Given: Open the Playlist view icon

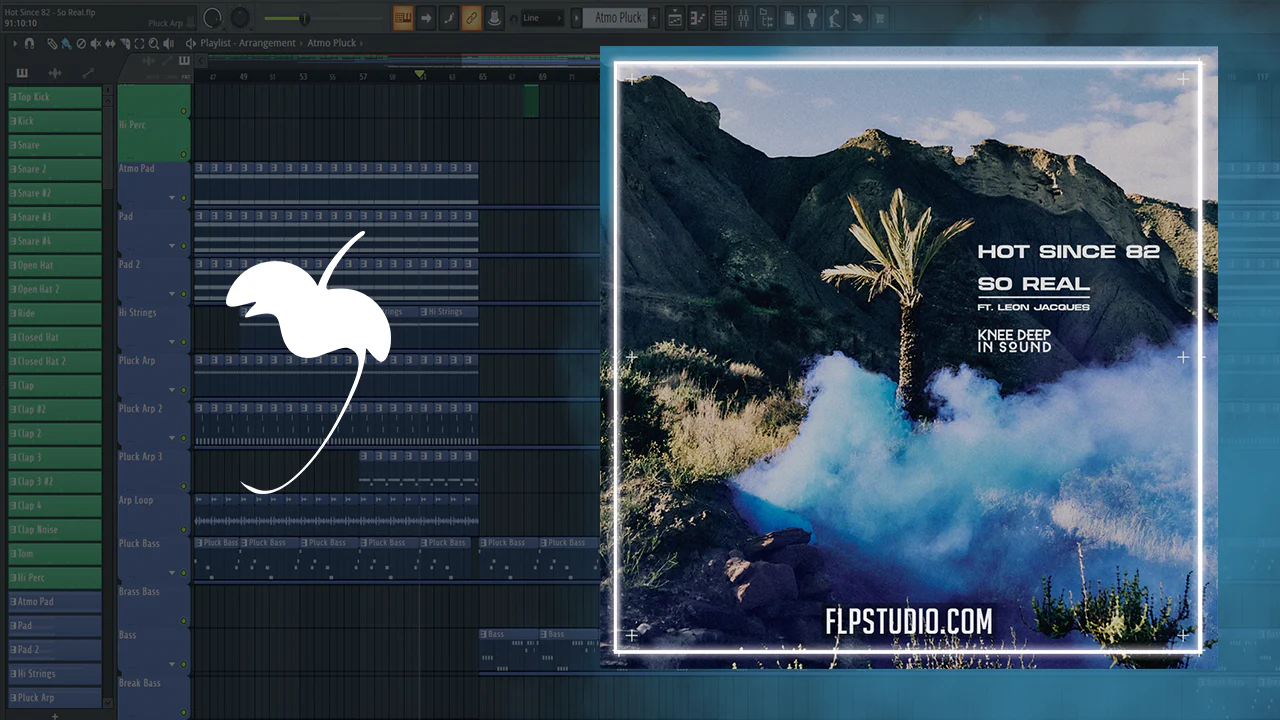Looking at the screenshot, I should tap(675, 18).
